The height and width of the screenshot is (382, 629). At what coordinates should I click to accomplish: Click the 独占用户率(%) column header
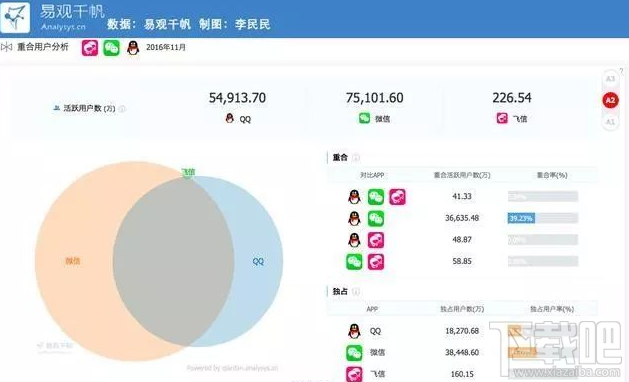coord(552,309)
